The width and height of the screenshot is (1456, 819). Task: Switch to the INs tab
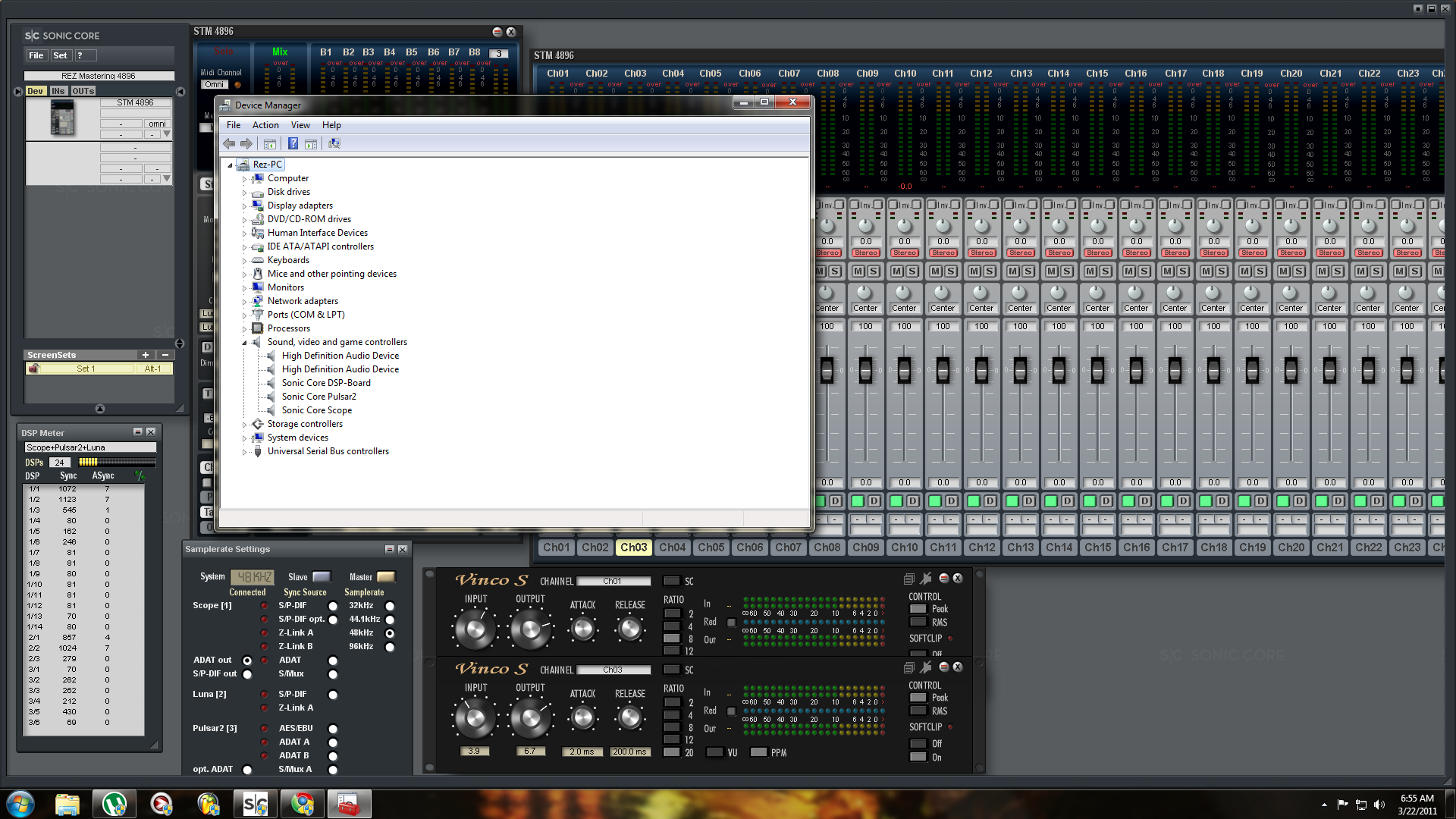tap(58, 91)
